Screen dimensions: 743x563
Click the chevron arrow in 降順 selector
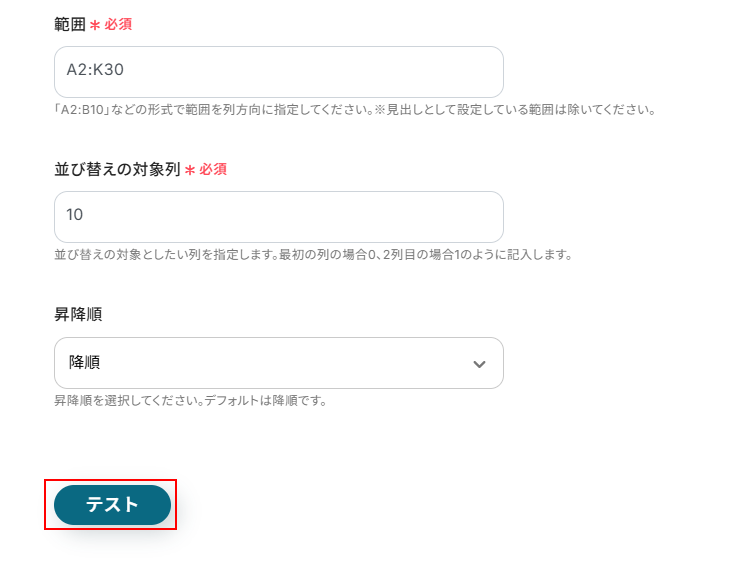click(x=479, y=364)
